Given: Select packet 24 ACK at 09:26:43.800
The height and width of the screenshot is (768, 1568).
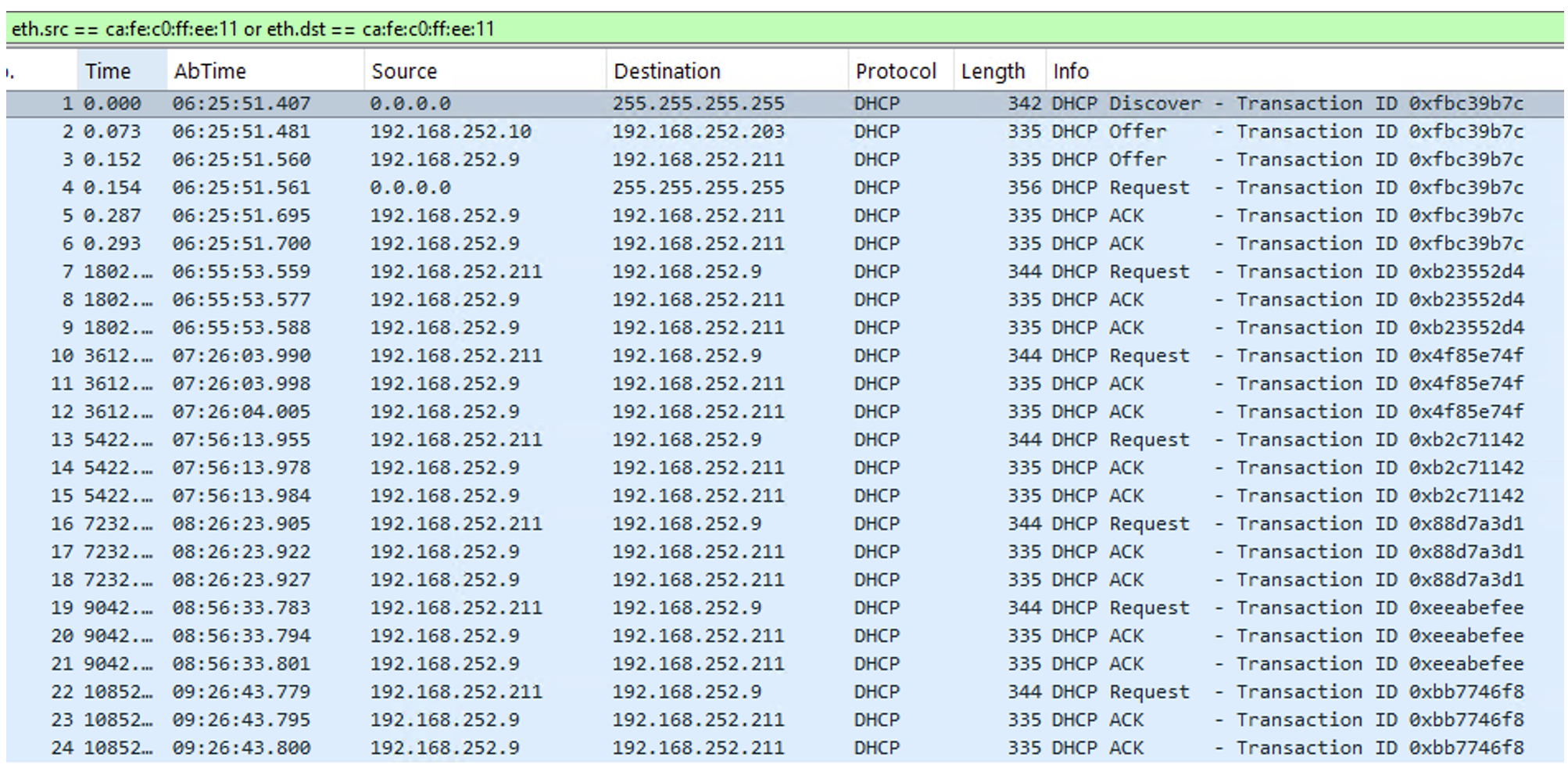Looking at the screenshot, I should 785,748.
